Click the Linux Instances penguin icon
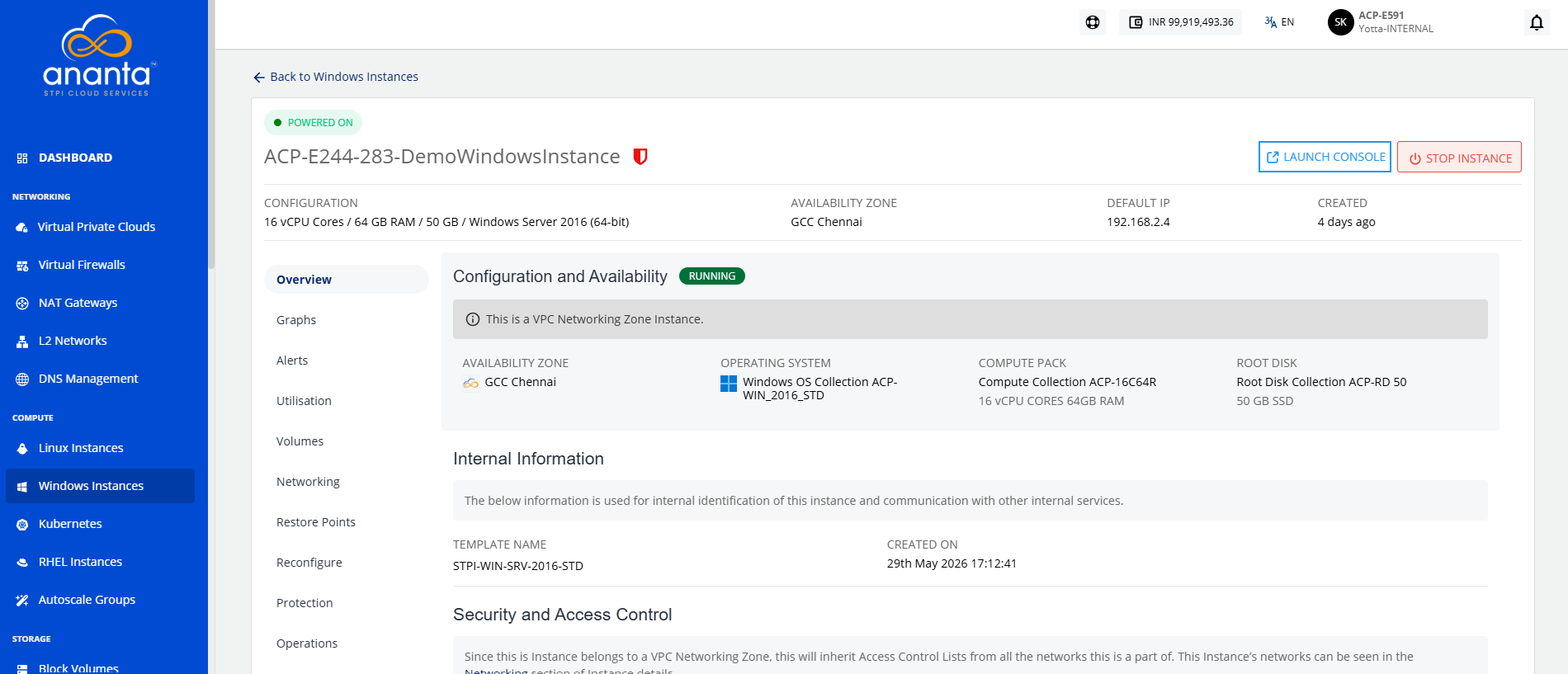 tap(22, 448)
